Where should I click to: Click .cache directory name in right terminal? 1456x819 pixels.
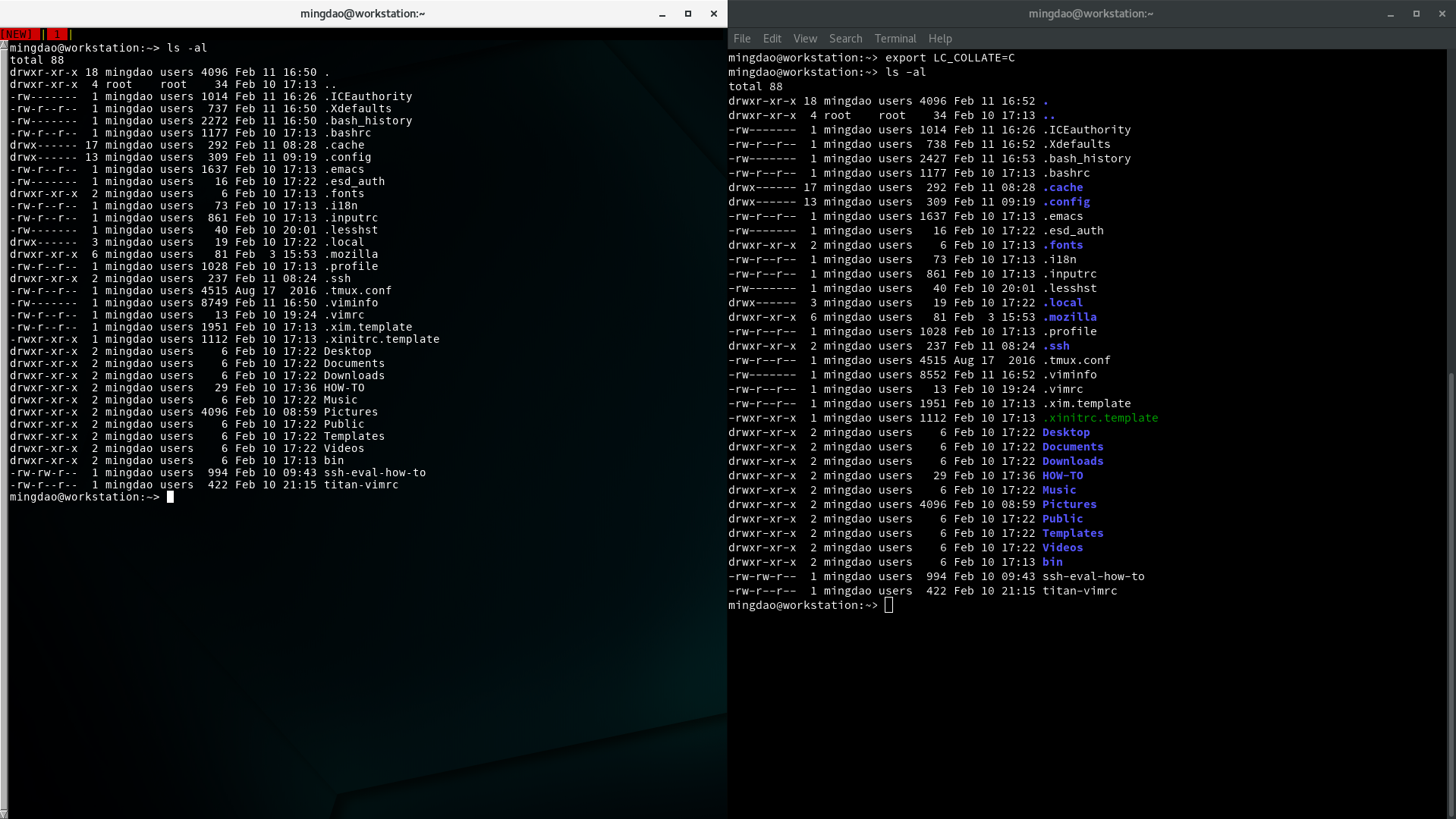(1062, 187)
